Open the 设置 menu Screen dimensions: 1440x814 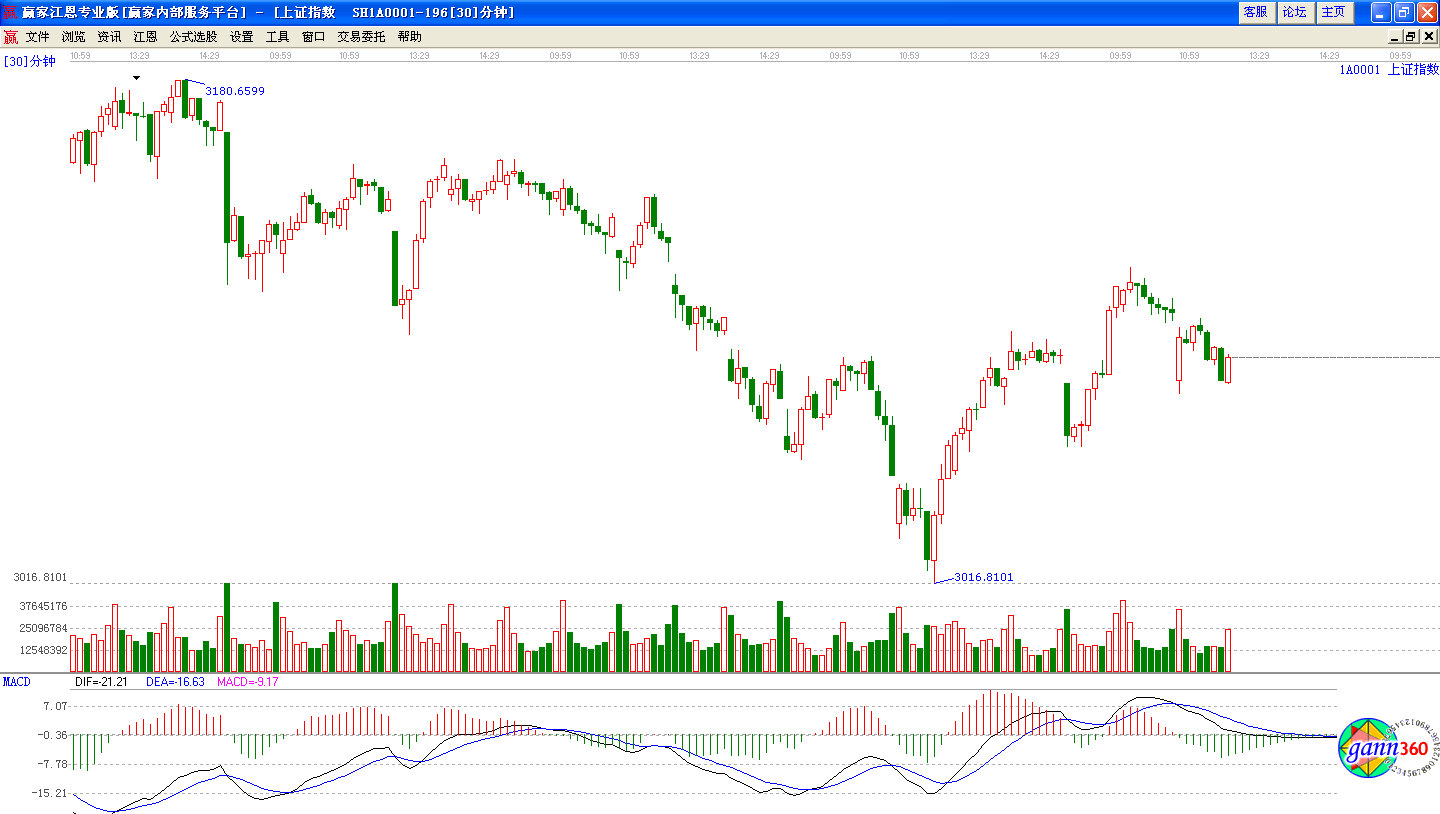click(241, 37)
